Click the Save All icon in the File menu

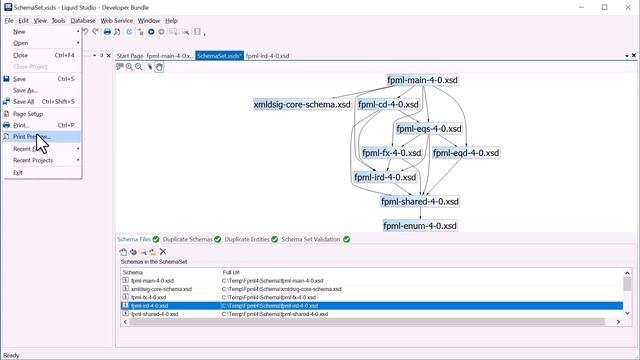pos(6,101)
